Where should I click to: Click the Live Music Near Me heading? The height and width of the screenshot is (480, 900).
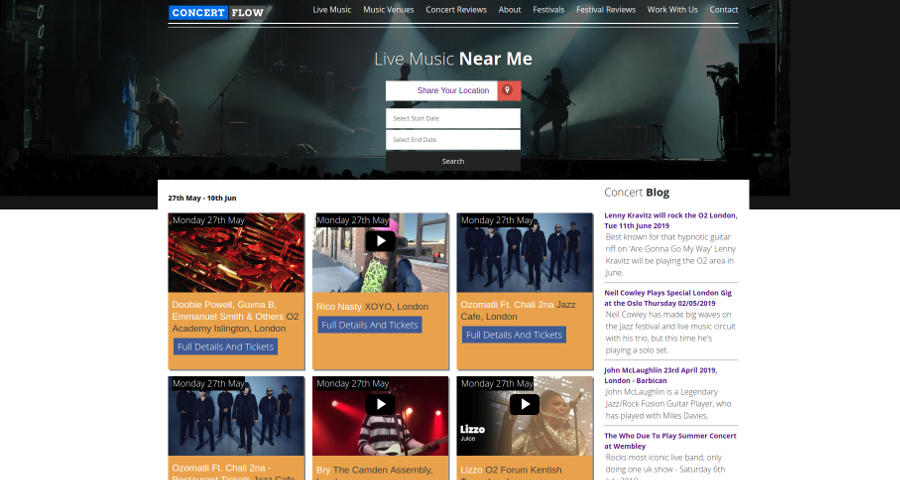453,59
